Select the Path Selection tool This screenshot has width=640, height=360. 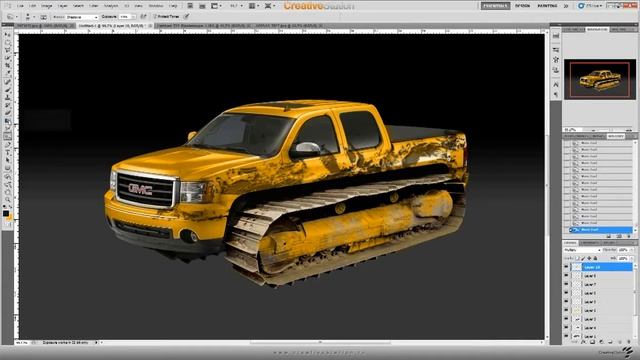pos(7,160)
